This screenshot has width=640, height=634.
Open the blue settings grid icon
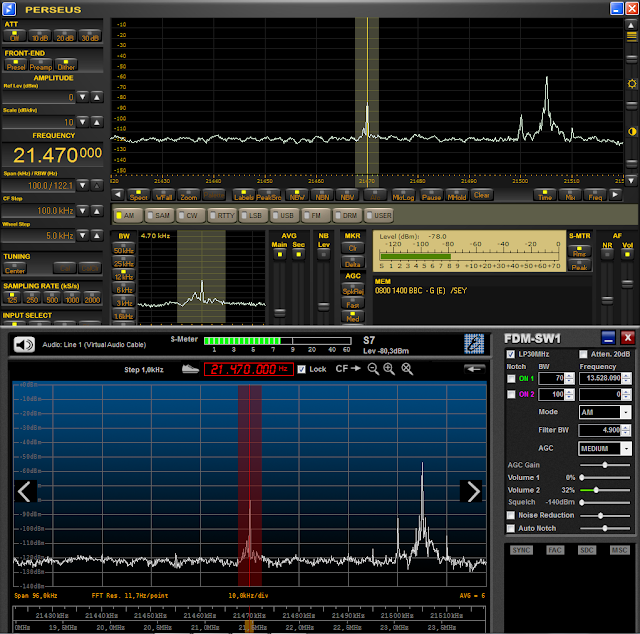474,344
